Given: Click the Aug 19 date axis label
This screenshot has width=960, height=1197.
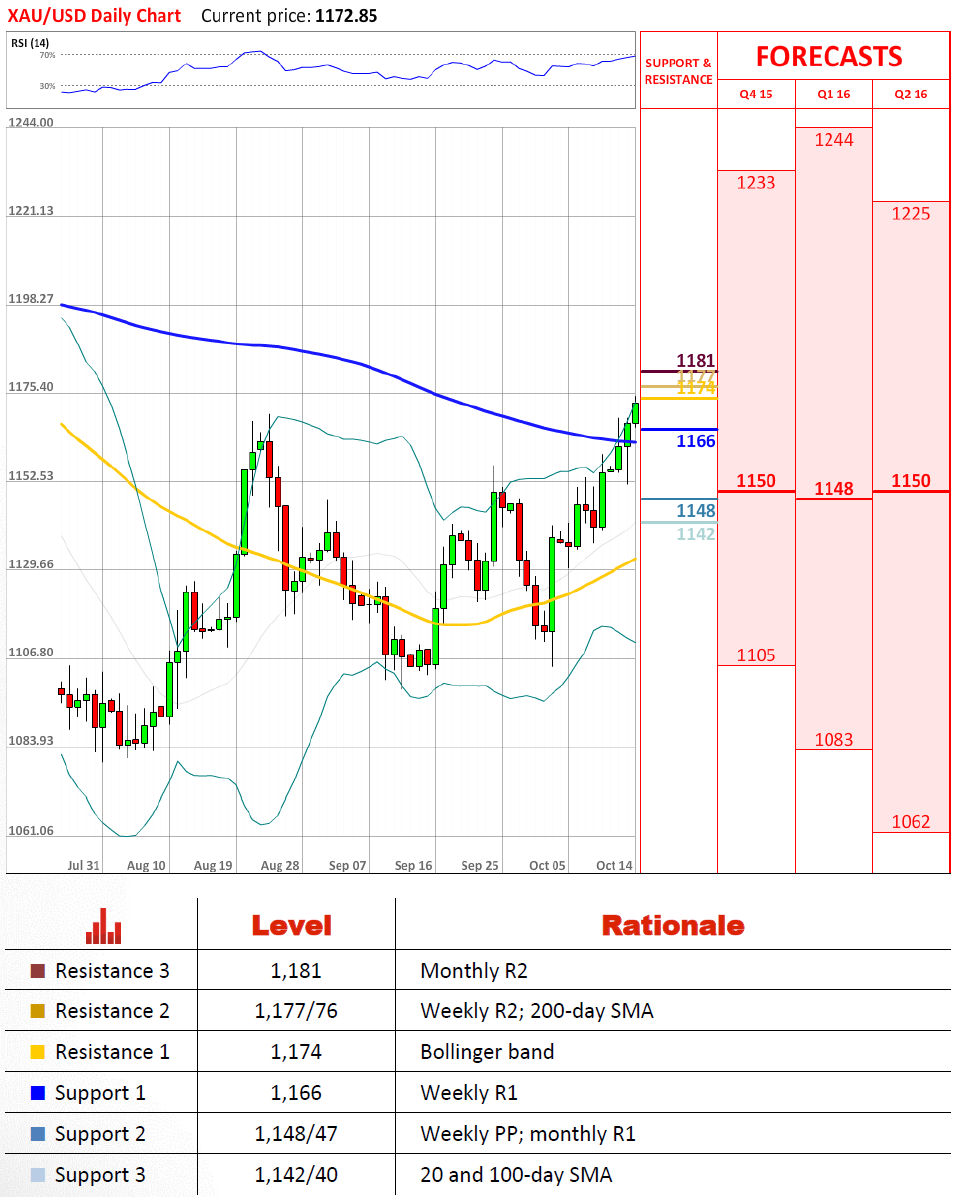Looking at the screenshot, I should click(213, 866).
